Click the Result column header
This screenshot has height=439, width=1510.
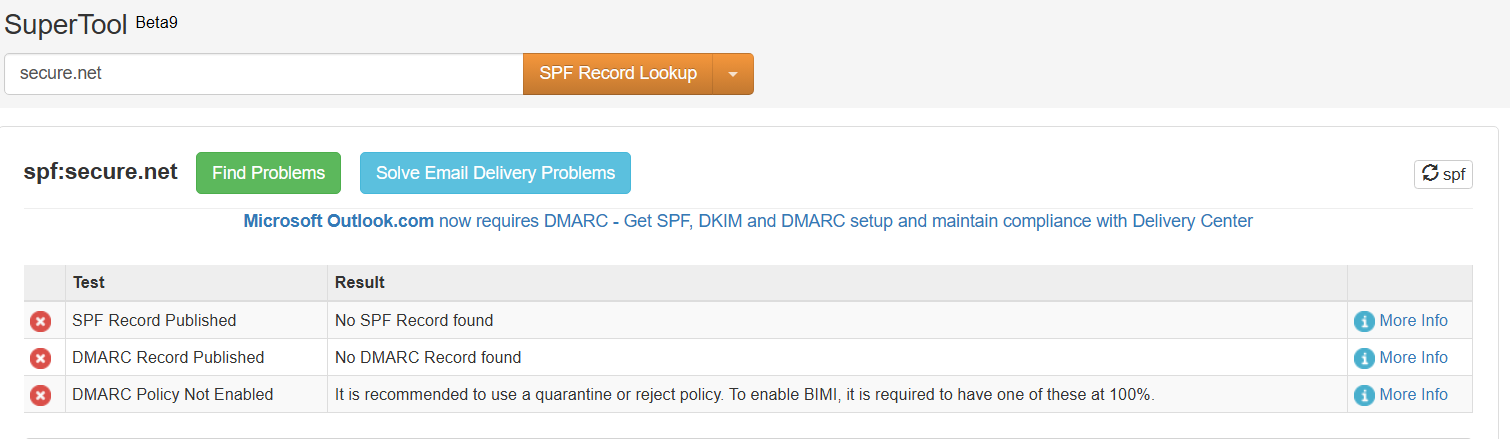(359, 283)
